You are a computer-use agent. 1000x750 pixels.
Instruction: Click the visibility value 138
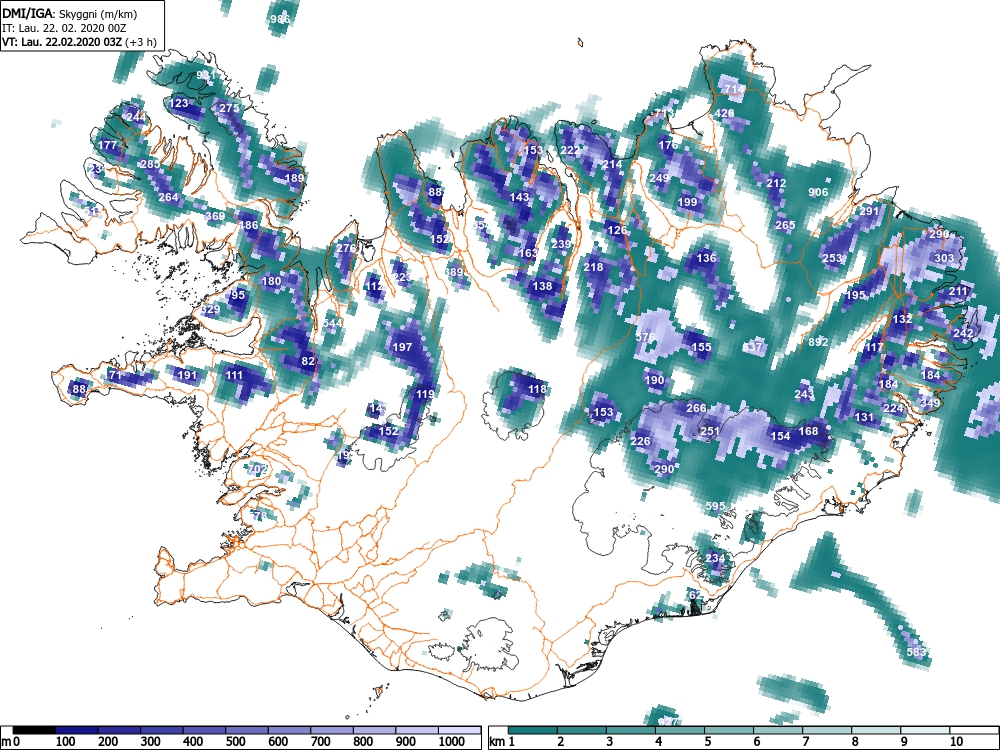pos(542,286)
